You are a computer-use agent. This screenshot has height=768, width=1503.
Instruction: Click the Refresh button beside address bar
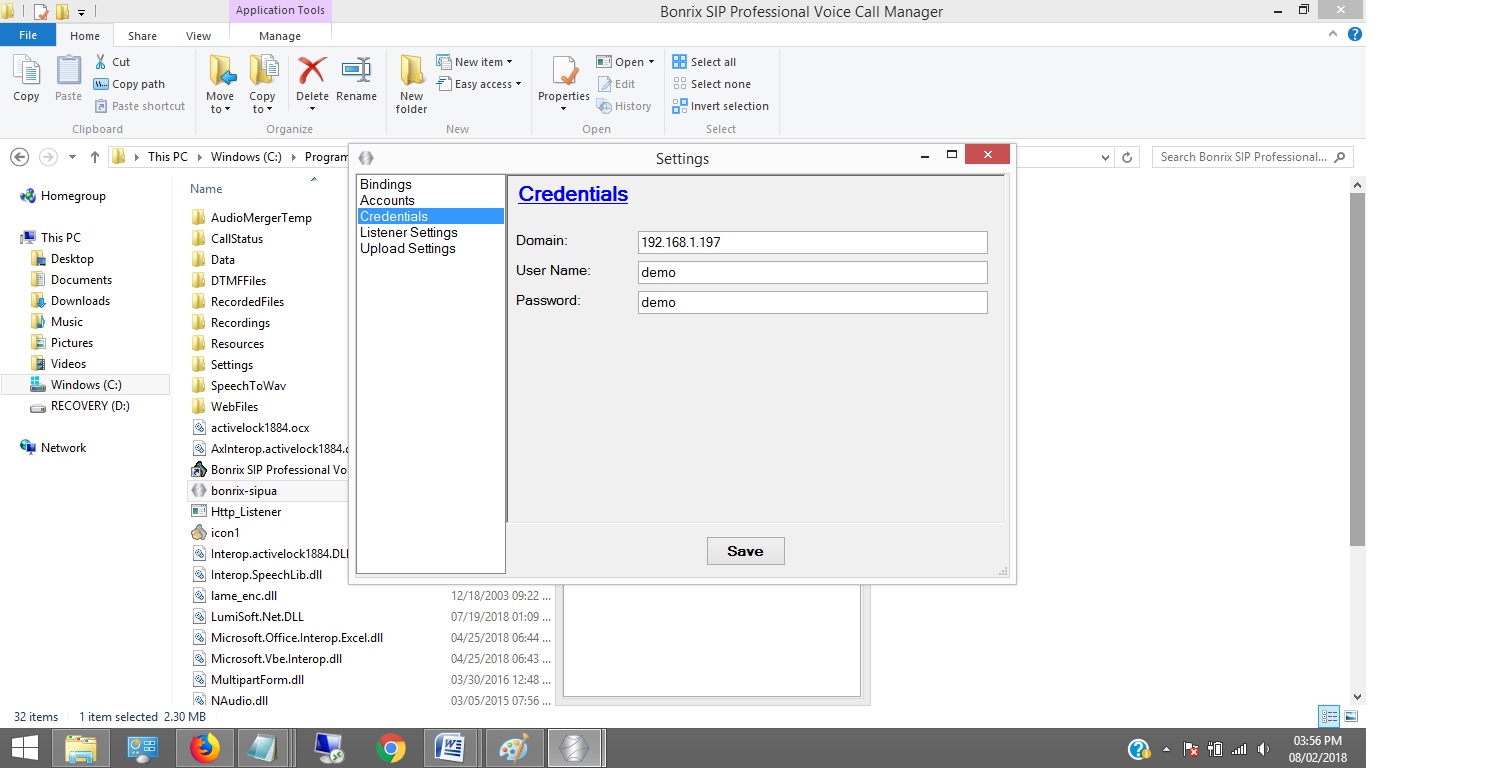(x=1127, y=157)
